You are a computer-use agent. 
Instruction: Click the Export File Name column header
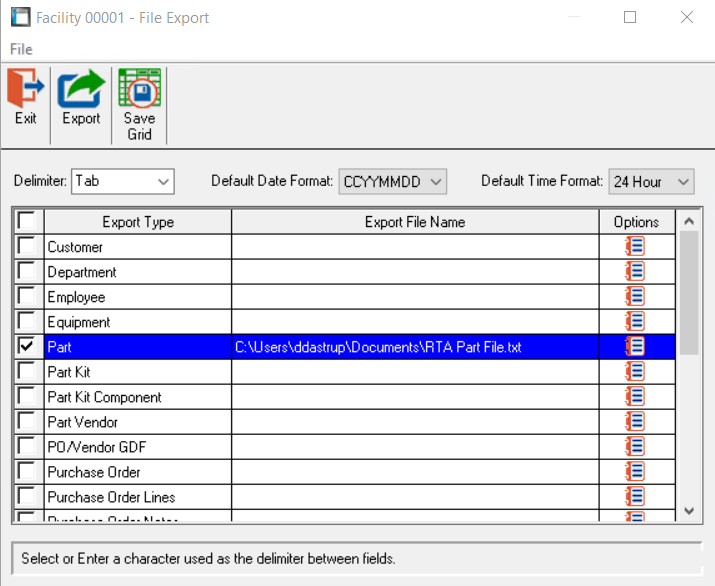point(415,222)
